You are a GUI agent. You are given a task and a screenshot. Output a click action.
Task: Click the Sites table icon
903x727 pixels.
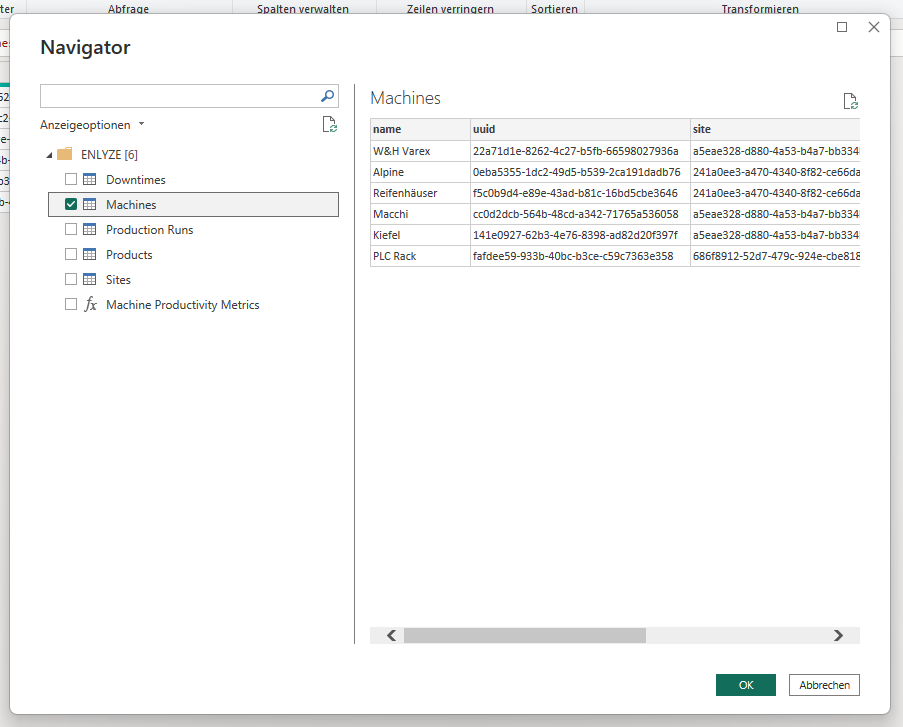tap(90, 279)
